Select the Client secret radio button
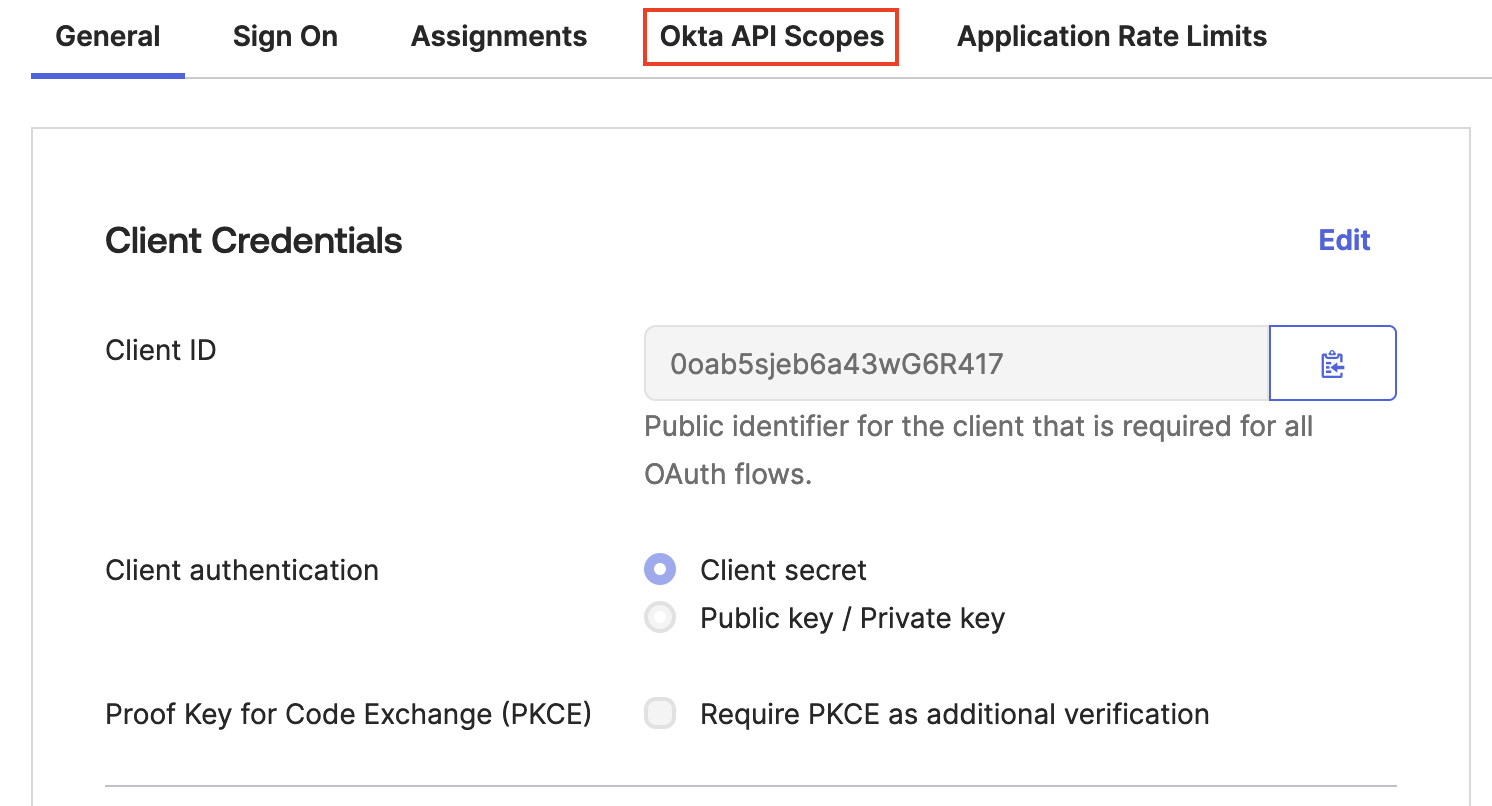The height and width of the screenshot is (806, 1492). pyautogui.click(x=660, y=570)
